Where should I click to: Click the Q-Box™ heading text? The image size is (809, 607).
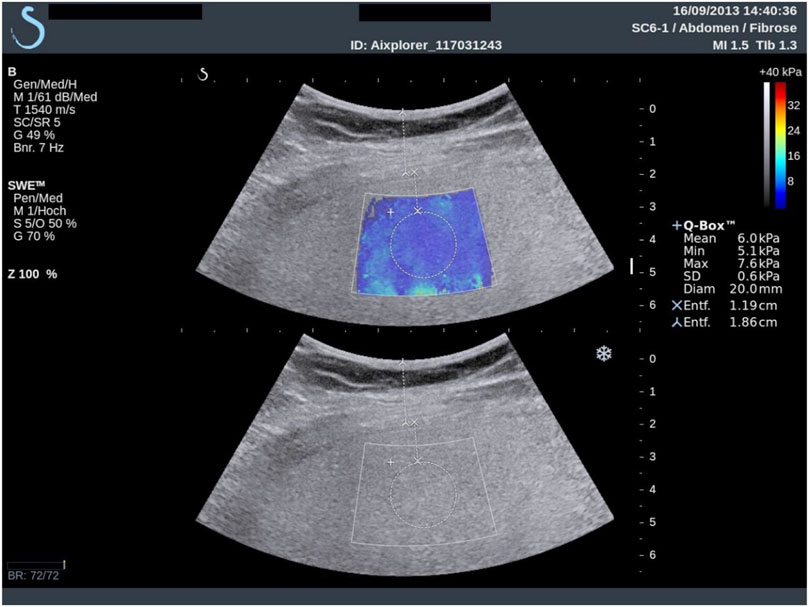[x=709, y=226]
